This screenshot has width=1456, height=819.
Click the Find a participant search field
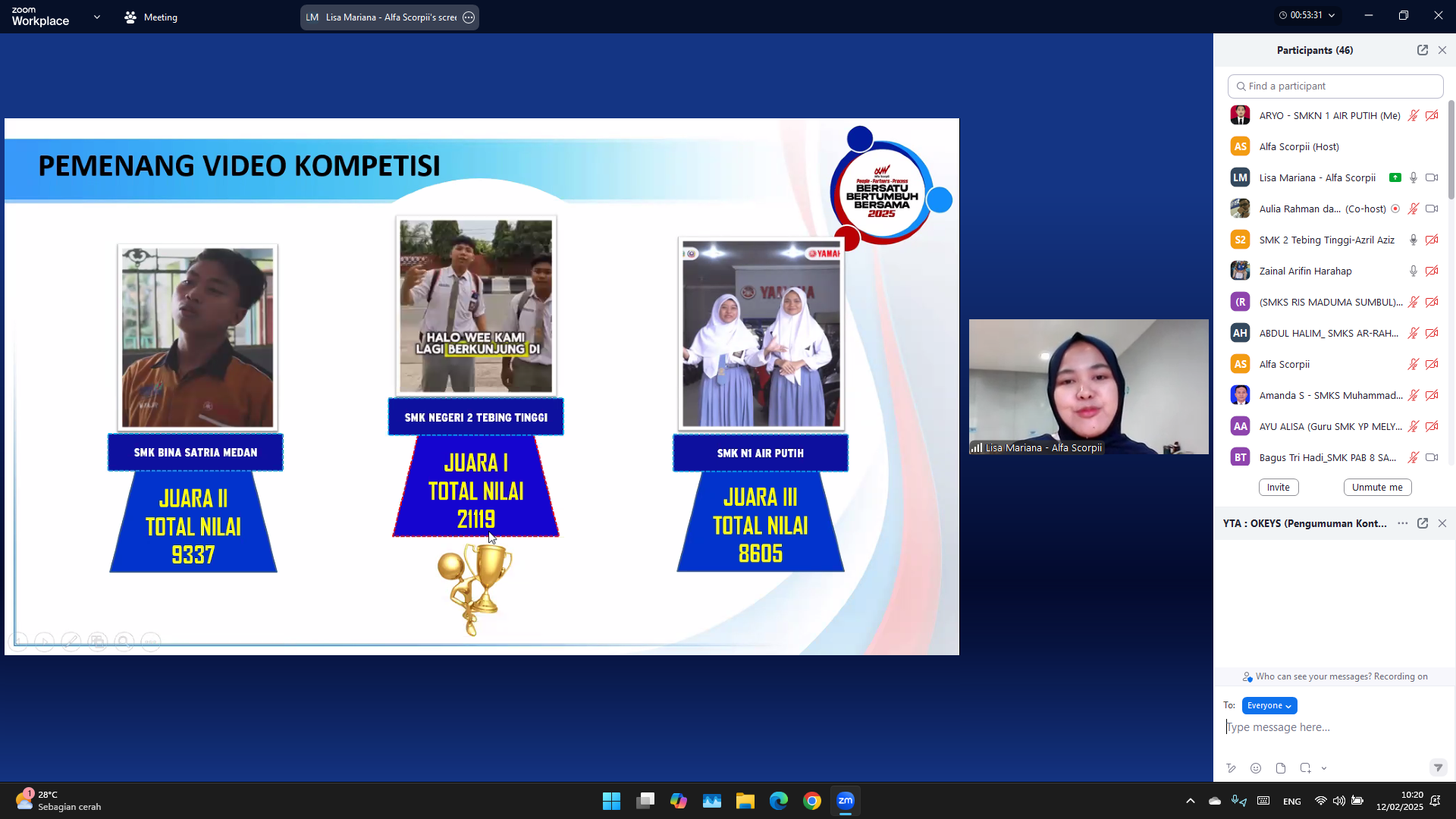1335,86
